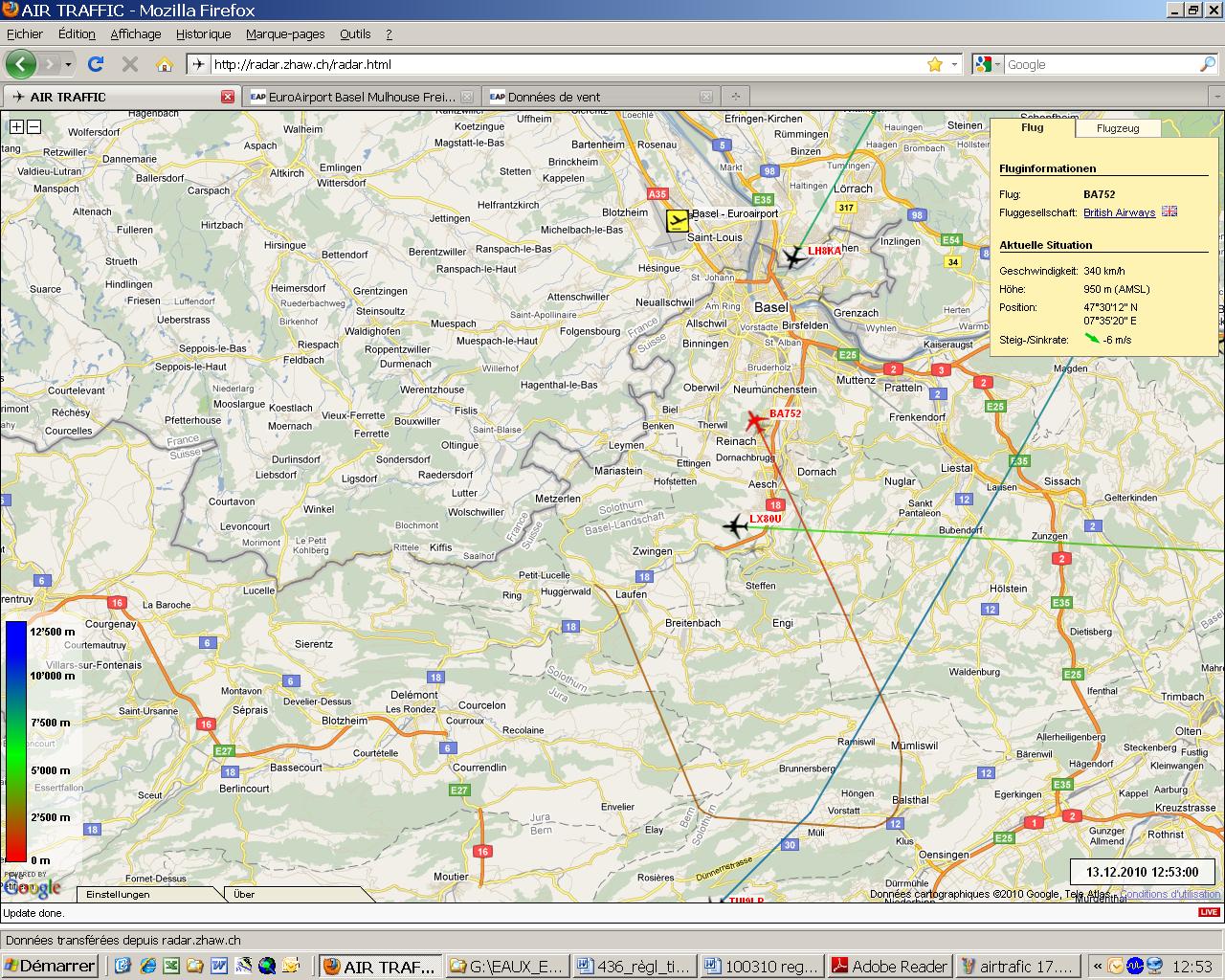The width and height of the screenshot is (1225, 980).
Task: Click the browser Back arrow button
Action: (x=21, y=64)
